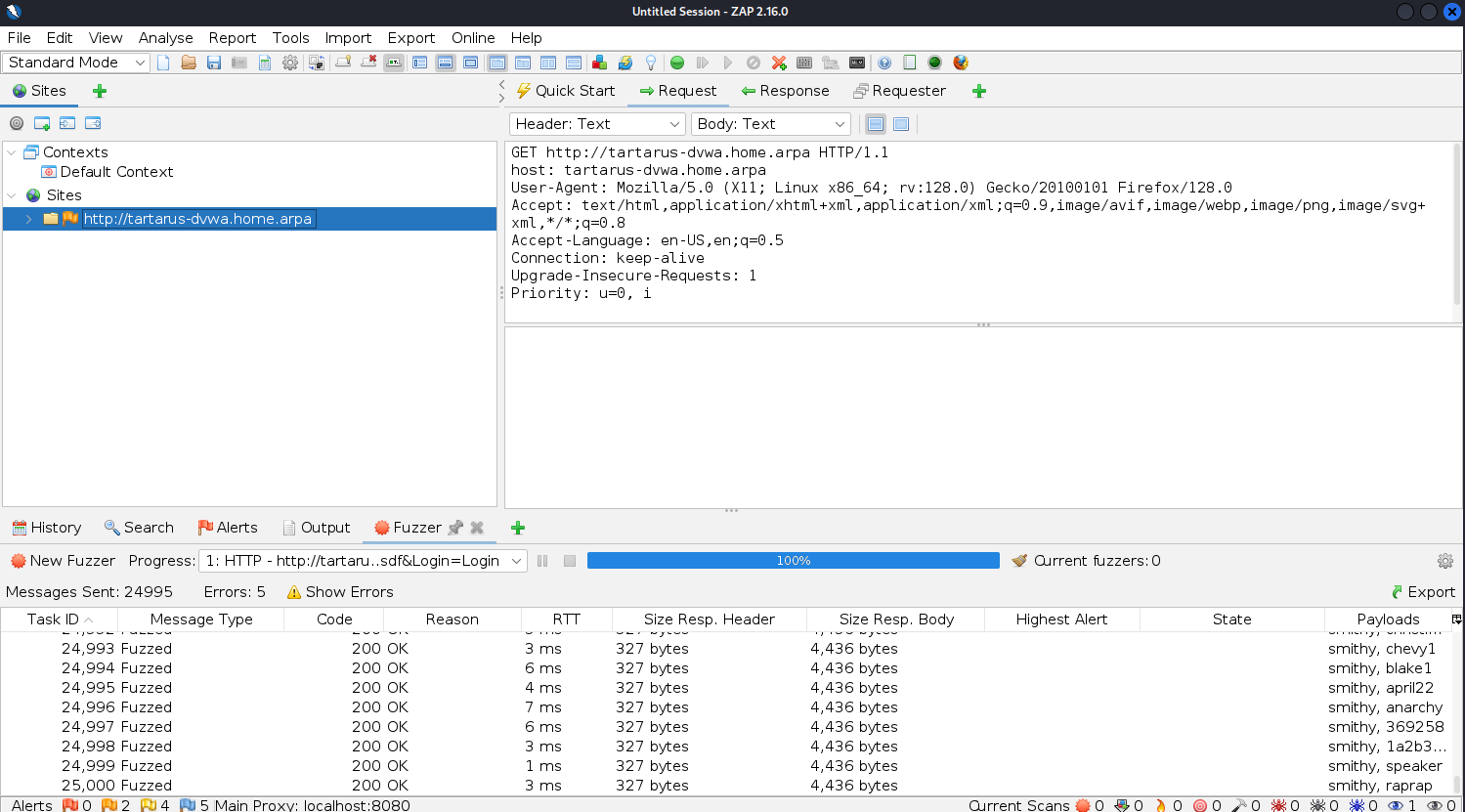This screenshot has width=1465, height=812.
Task: Click the New Session toolbar icon
Action: click(164, 63)
